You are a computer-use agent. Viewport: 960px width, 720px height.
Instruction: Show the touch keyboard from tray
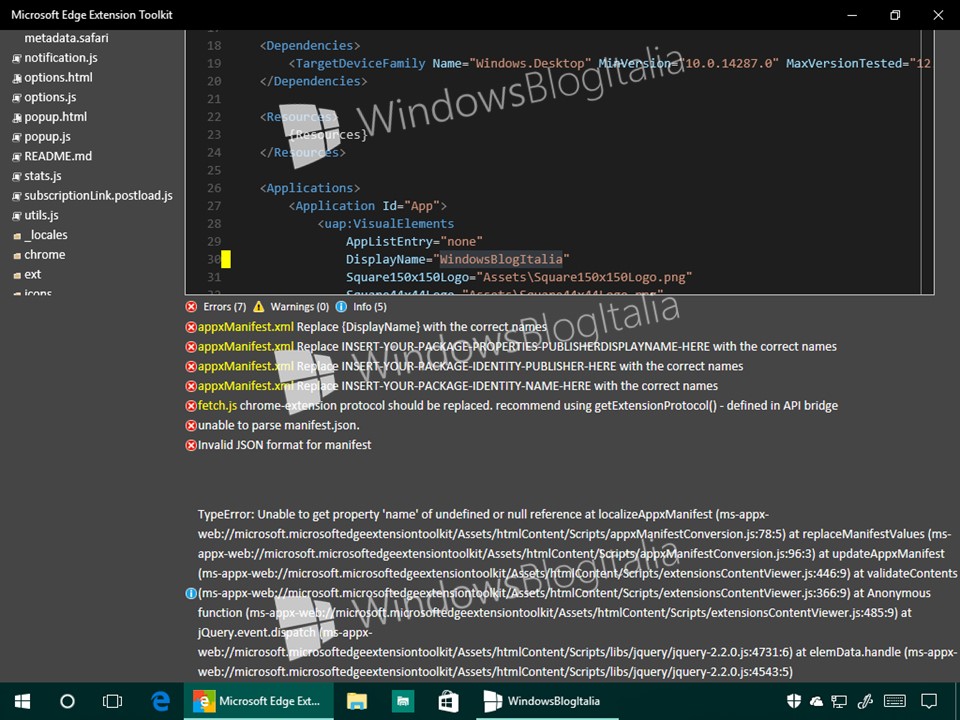click(895, 702)
